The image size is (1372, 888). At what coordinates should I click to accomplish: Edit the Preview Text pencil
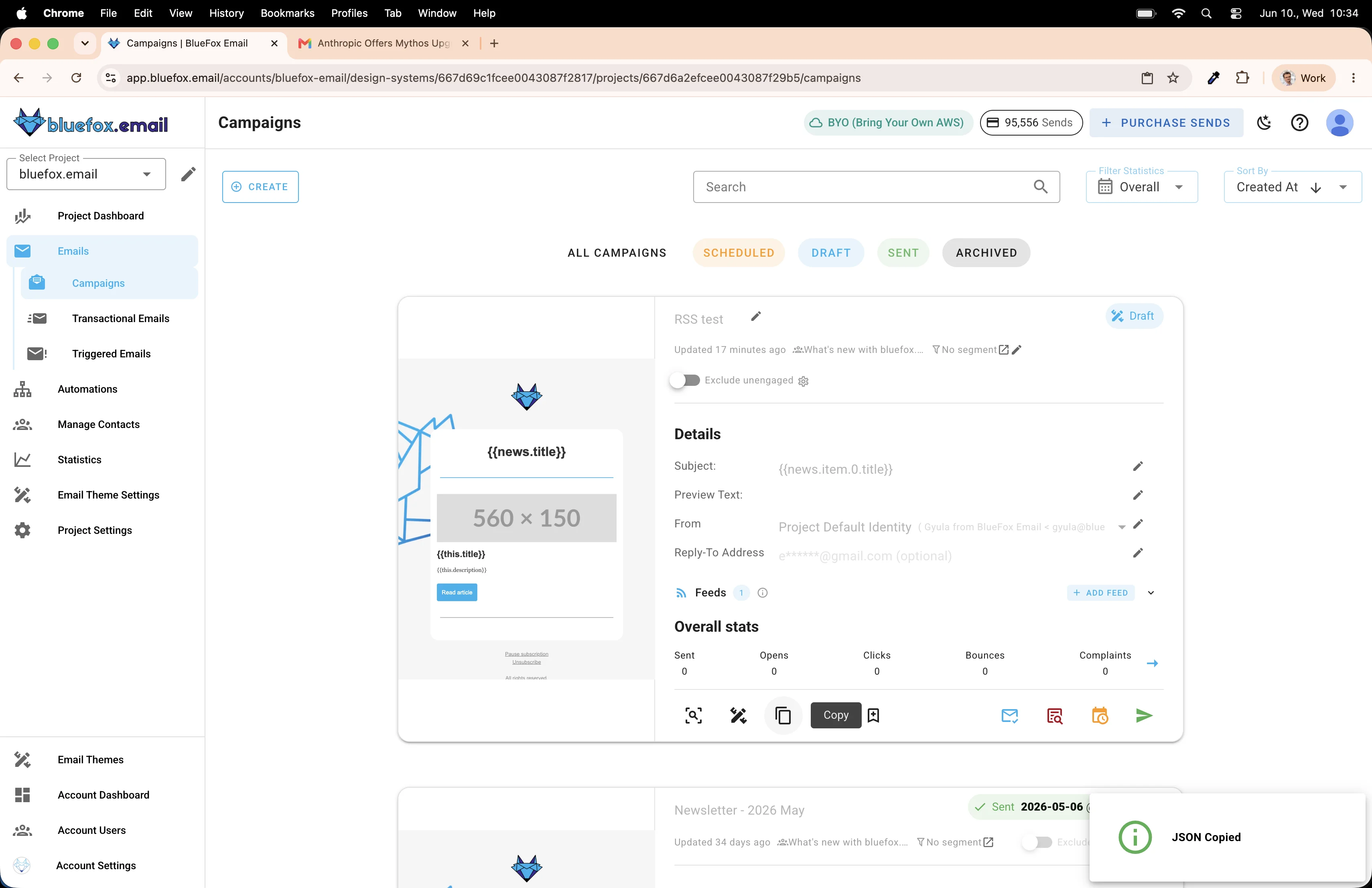(x=1138, y=495)
